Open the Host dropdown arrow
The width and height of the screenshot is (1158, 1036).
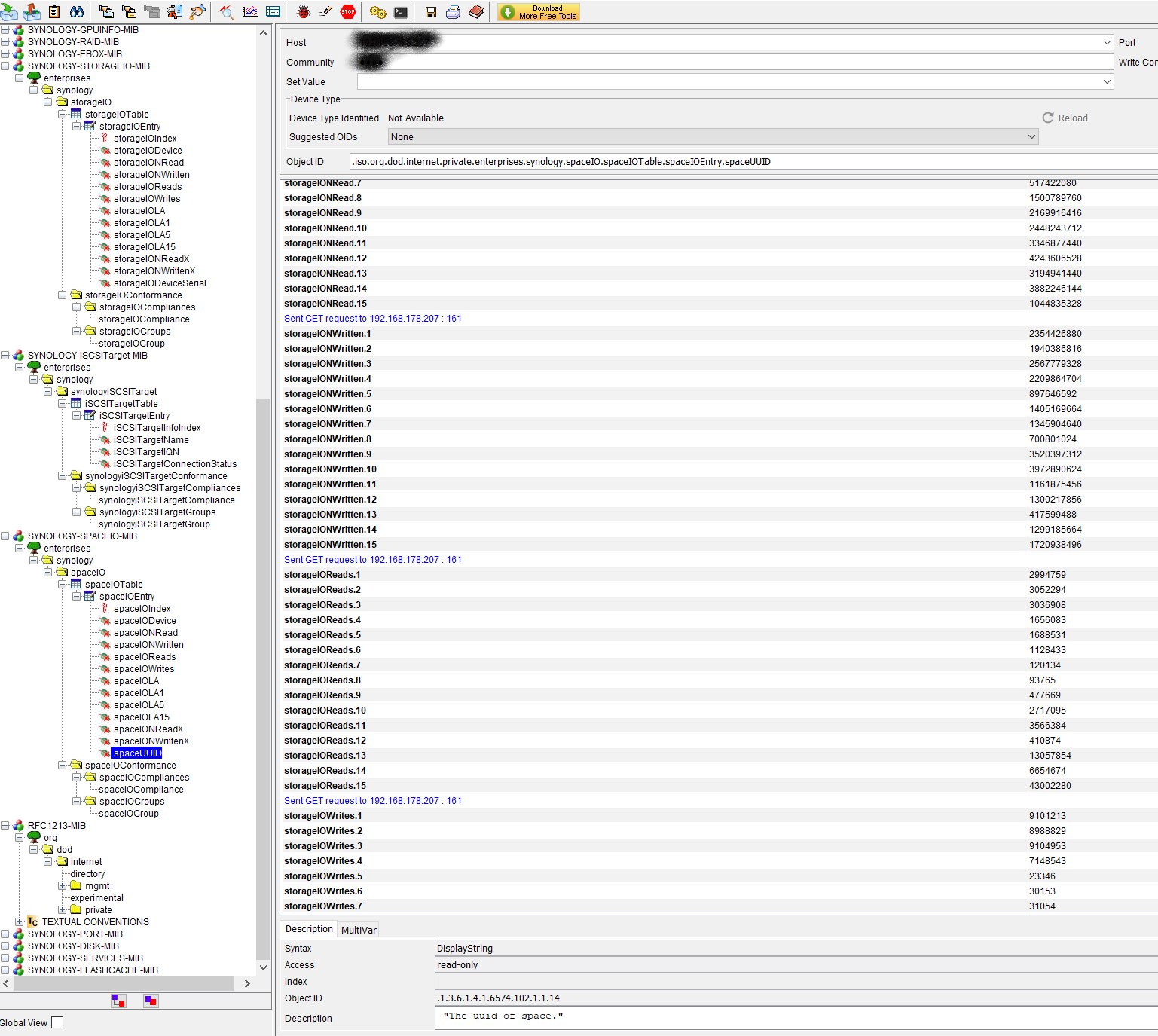[1107, 43]
